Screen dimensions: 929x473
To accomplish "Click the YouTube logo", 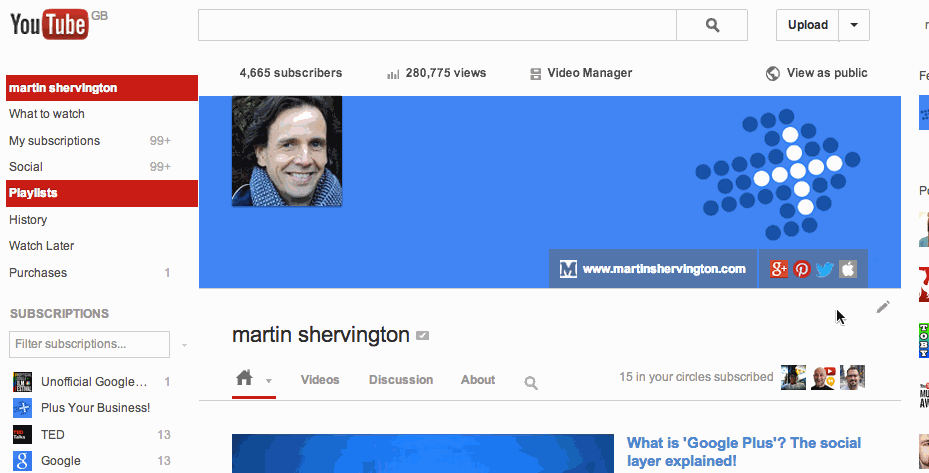I will pyautogui.click(x=50, y=25).
